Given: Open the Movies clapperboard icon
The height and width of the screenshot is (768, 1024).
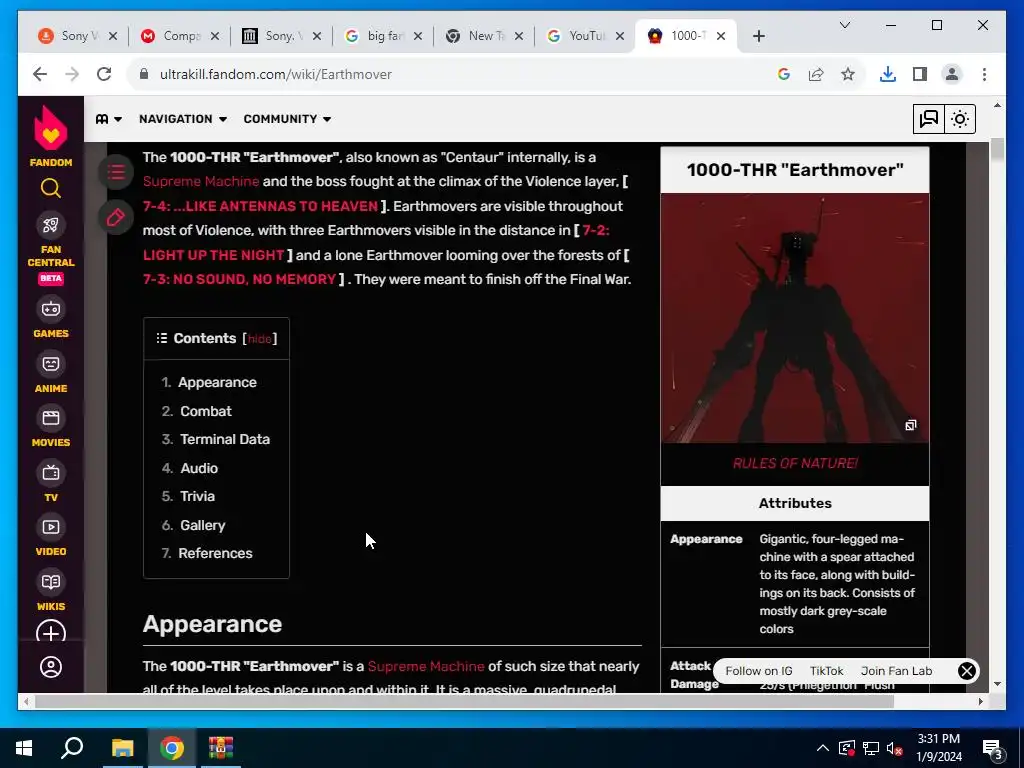Looking at the screenshot, I should [51, 418].
